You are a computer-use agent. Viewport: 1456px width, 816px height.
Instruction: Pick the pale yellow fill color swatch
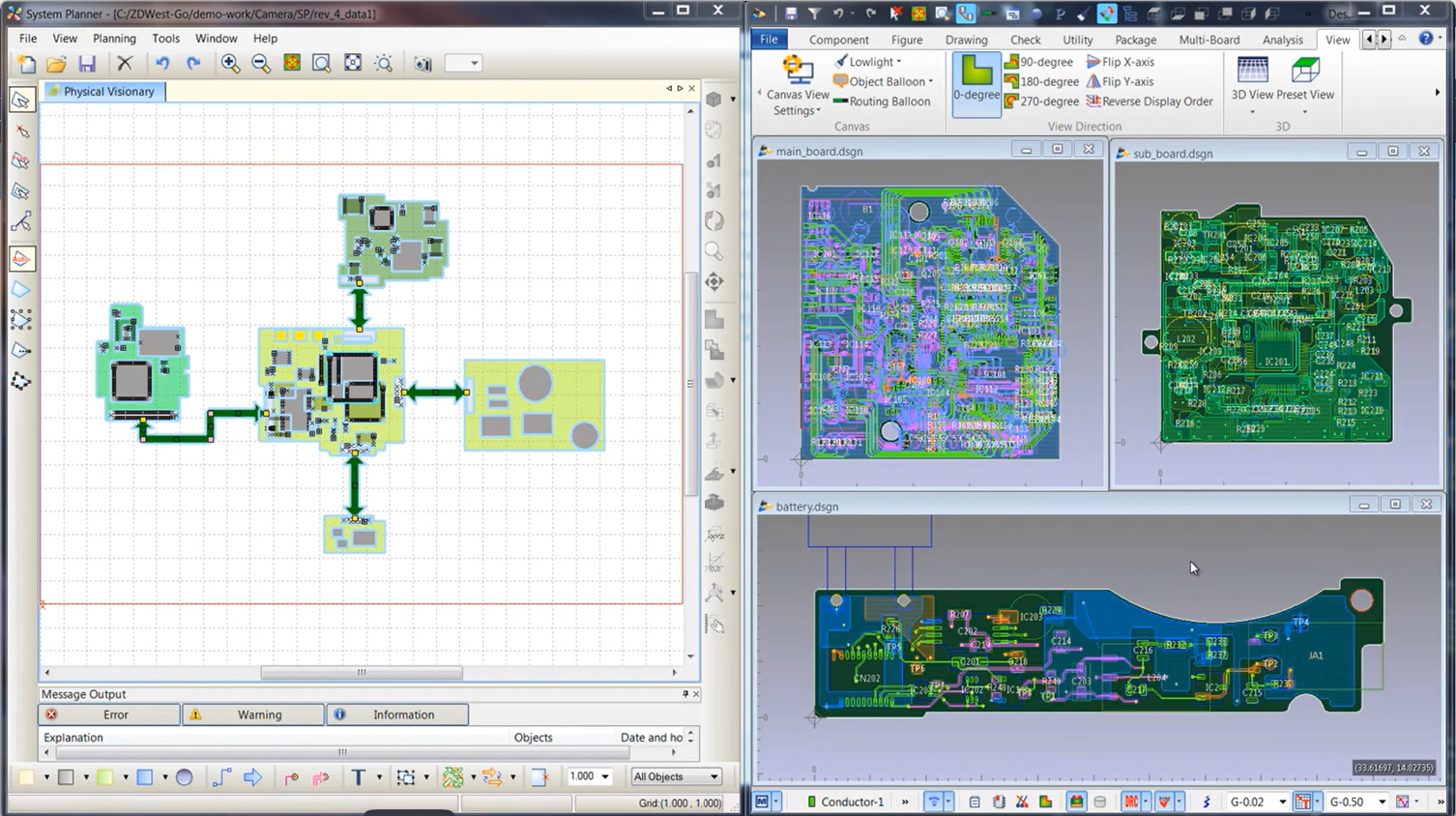click(26, 777)
